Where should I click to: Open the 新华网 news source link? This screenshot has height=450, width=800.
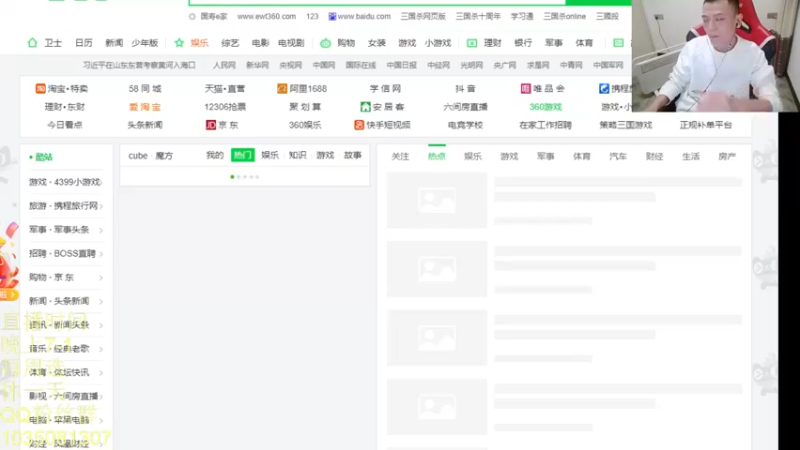click(x=258, y=65)
